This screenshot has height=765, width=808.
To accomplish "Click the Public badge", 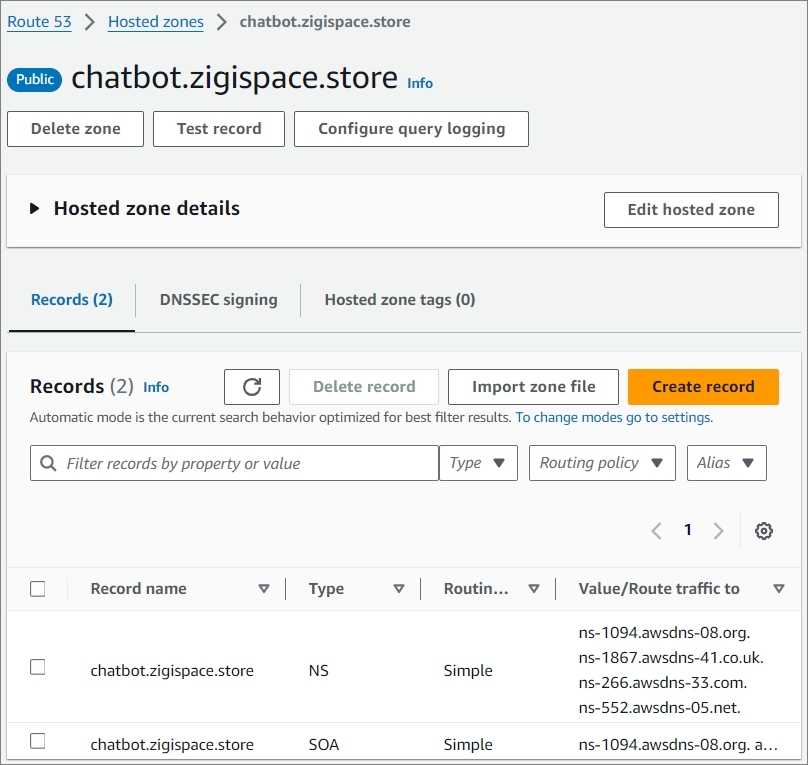I will point(35,80).
